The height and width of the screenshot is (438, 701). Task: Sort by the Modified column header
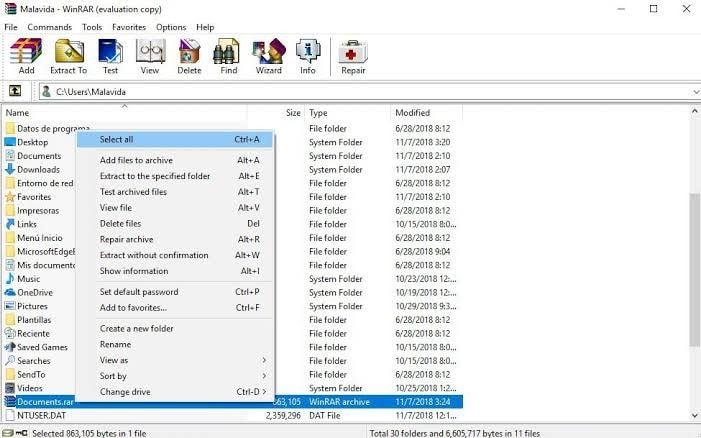[x=427, y=113]
